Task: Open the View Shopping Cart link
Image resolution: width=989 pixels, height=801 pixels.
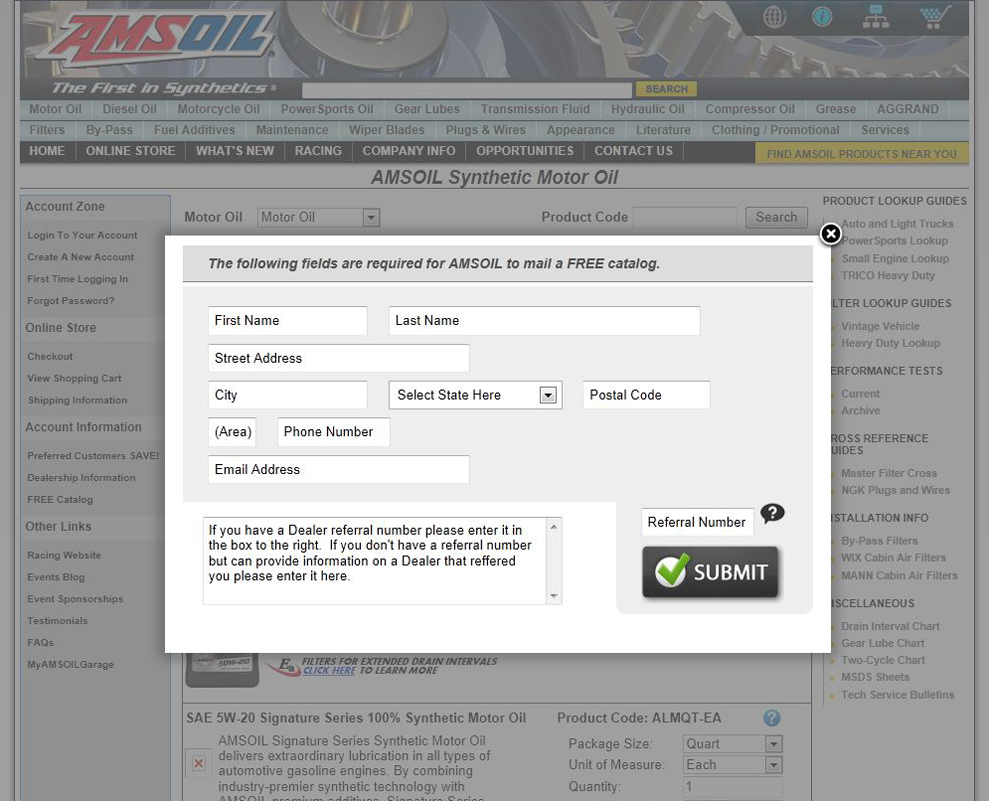Action: point(74,378)
